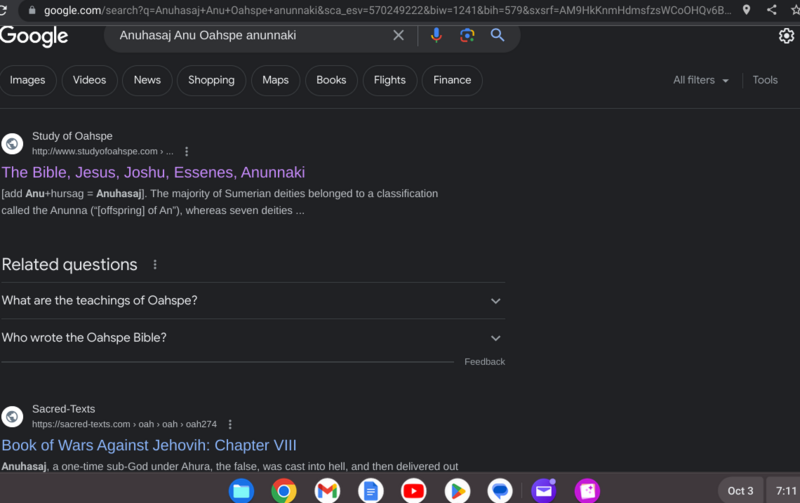The image size is (800, 503).
Task: Open calendar via Oct 3 date
Action: [x=740, y=491]
